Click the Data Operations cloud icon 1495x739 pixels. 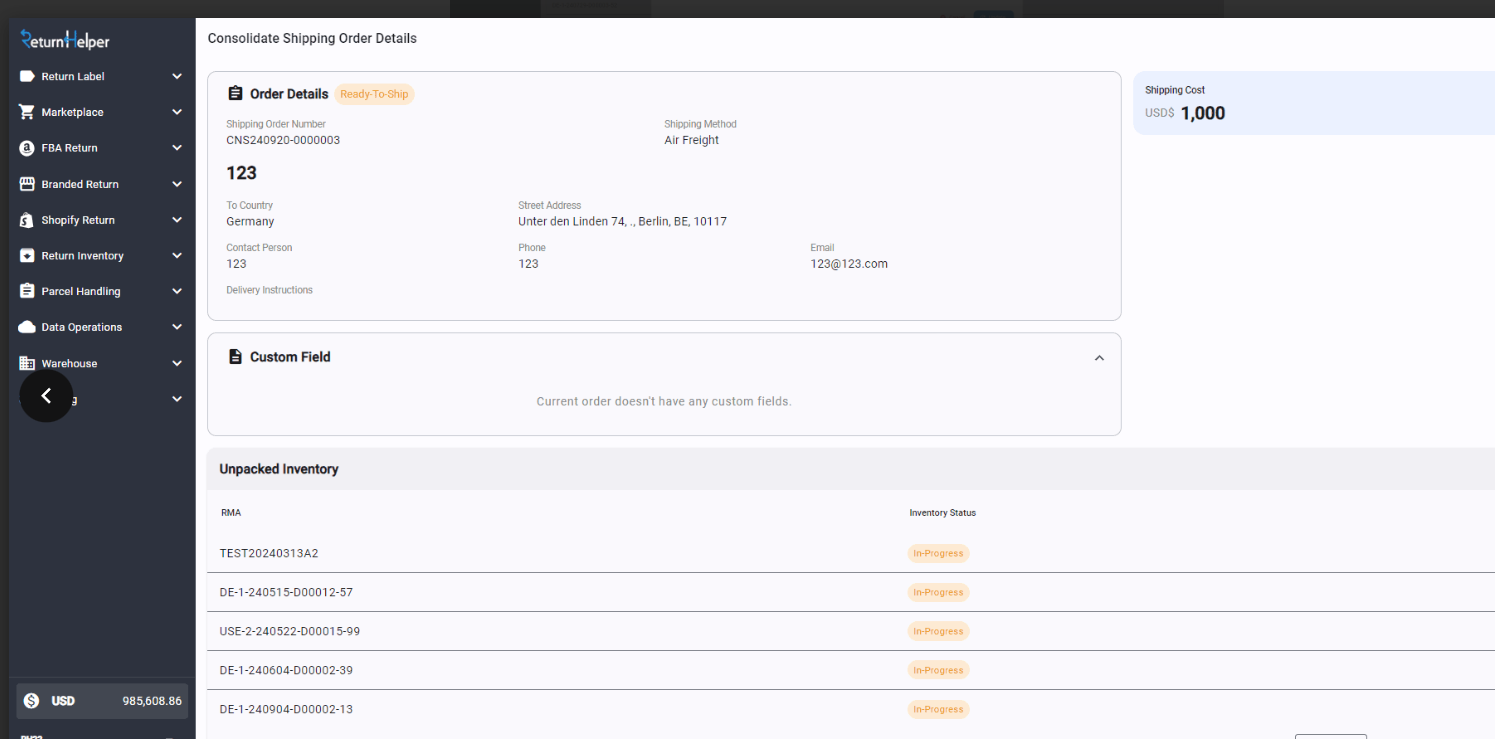click(27, 327)
